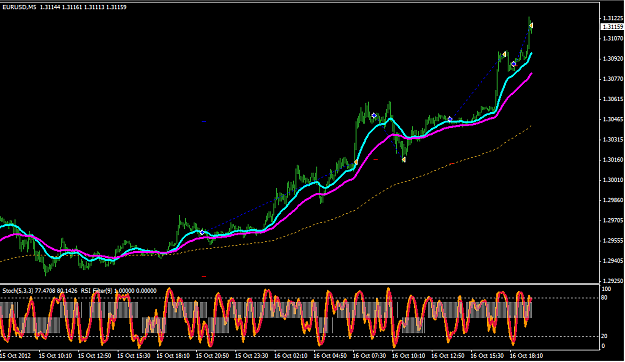Click the 16 Oct 12:50 time label

click(x=448, y=355)
